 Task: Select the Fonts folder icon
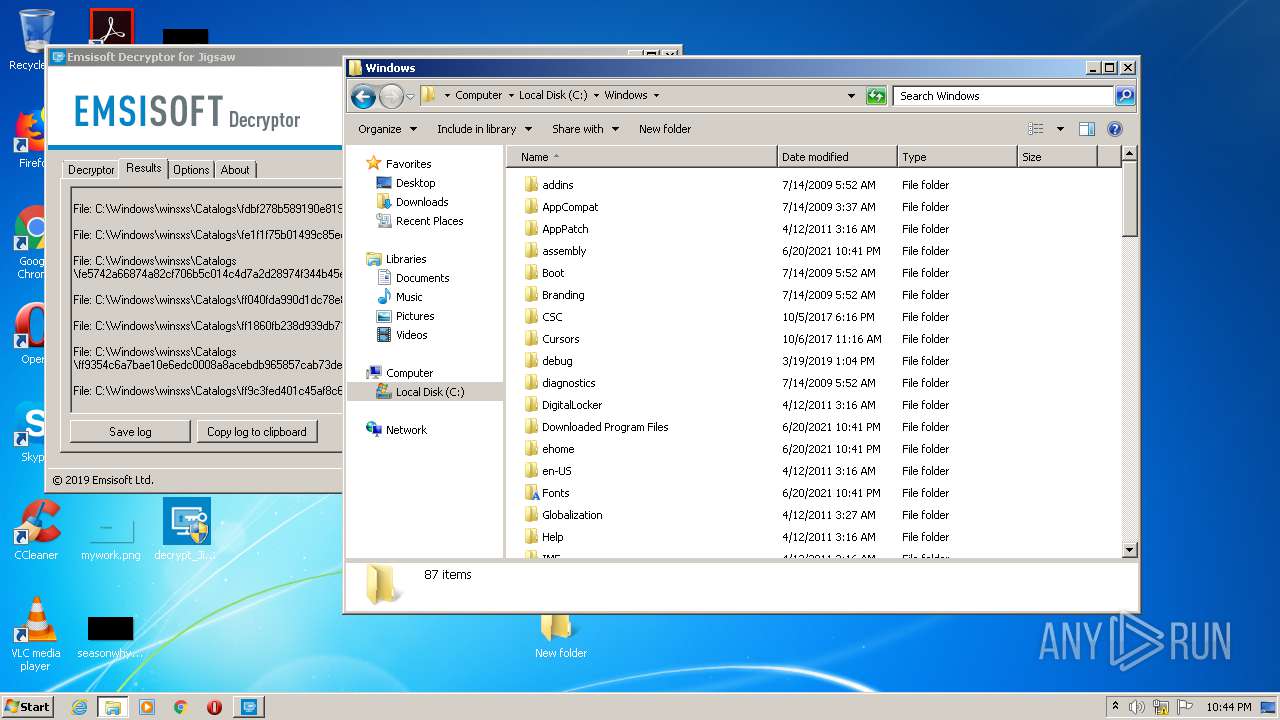tap(532, 493)
